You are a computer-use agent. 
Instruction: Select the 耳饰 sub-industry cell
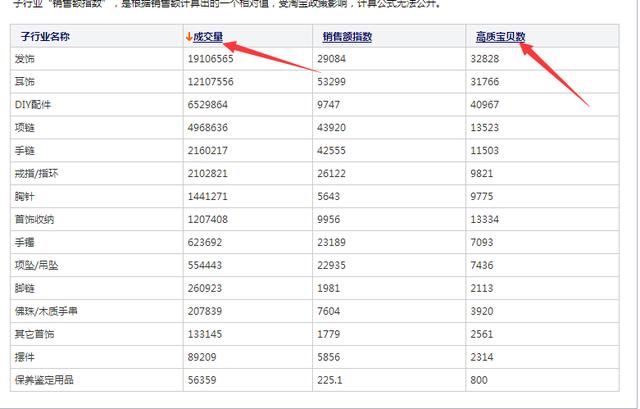pyautogui.click(x=25, y=82)
